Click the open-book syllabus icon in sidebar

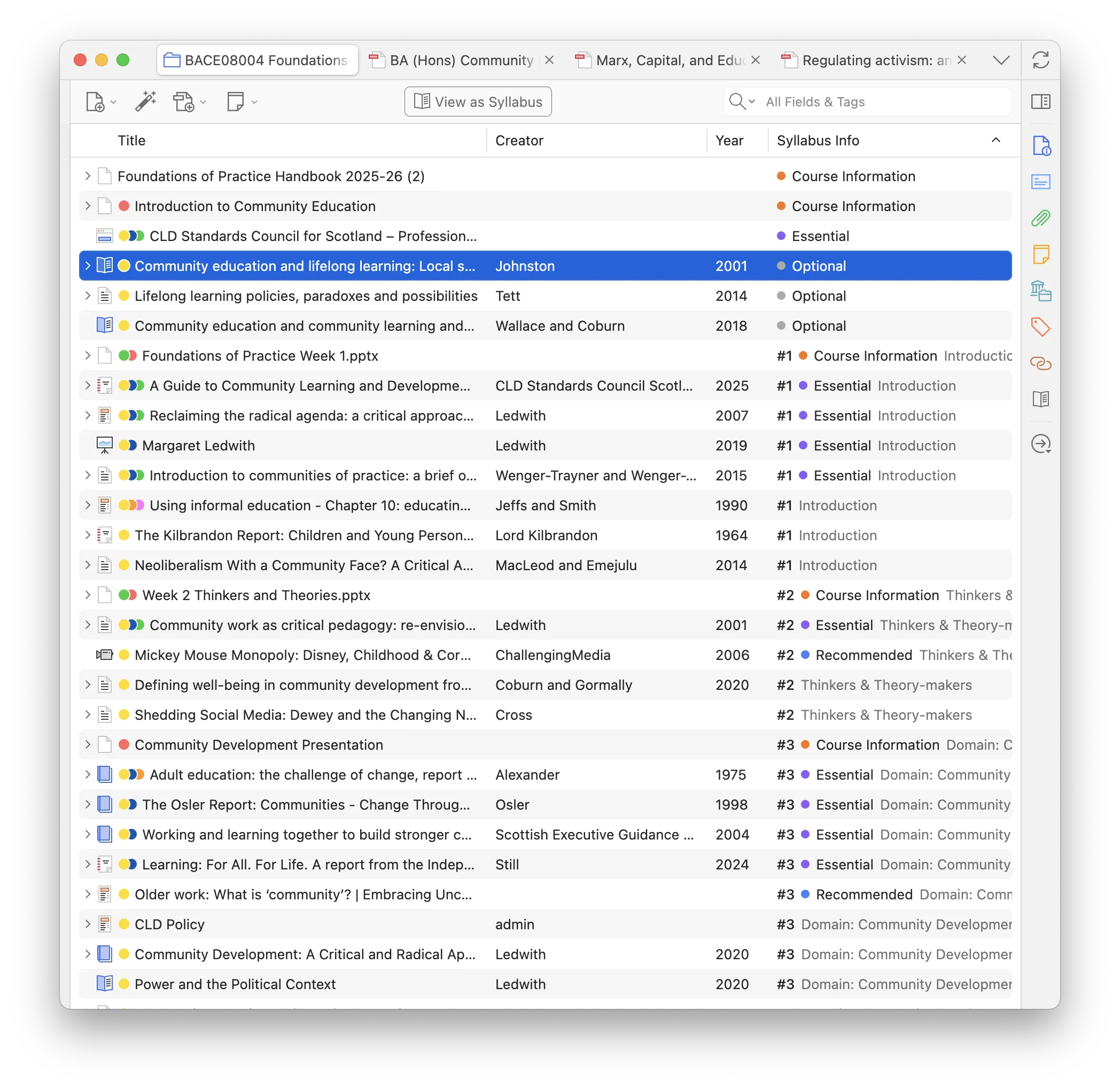coord(1040,399)
